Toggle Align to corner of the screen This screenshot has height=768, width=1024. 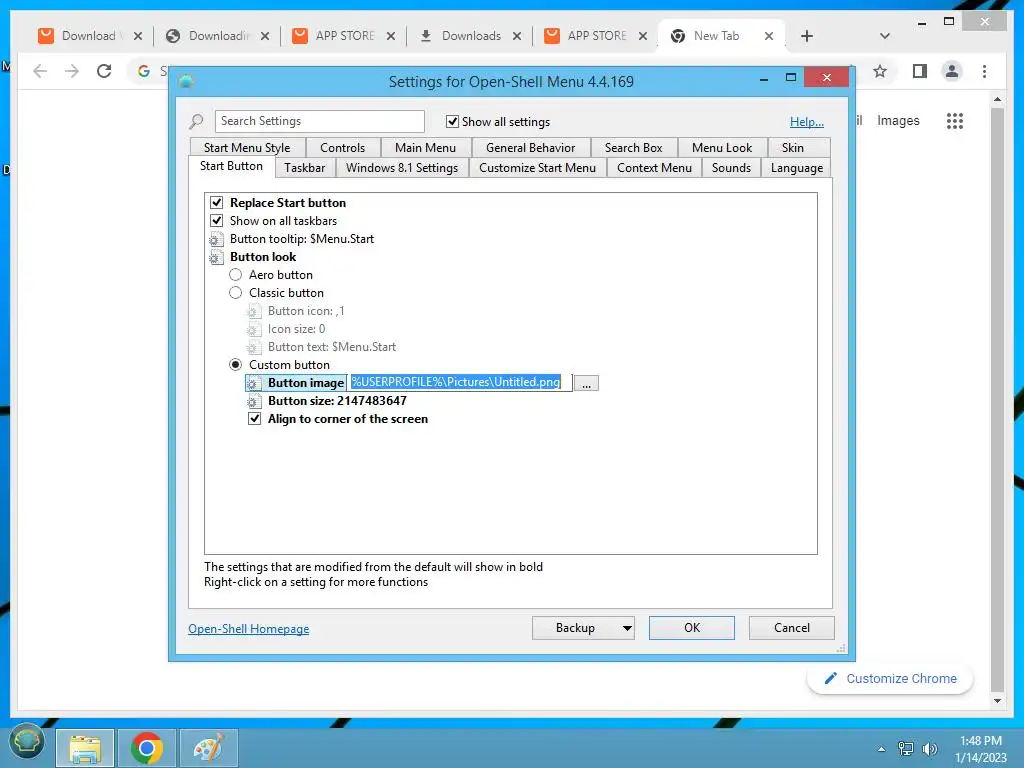pos(255,419)
